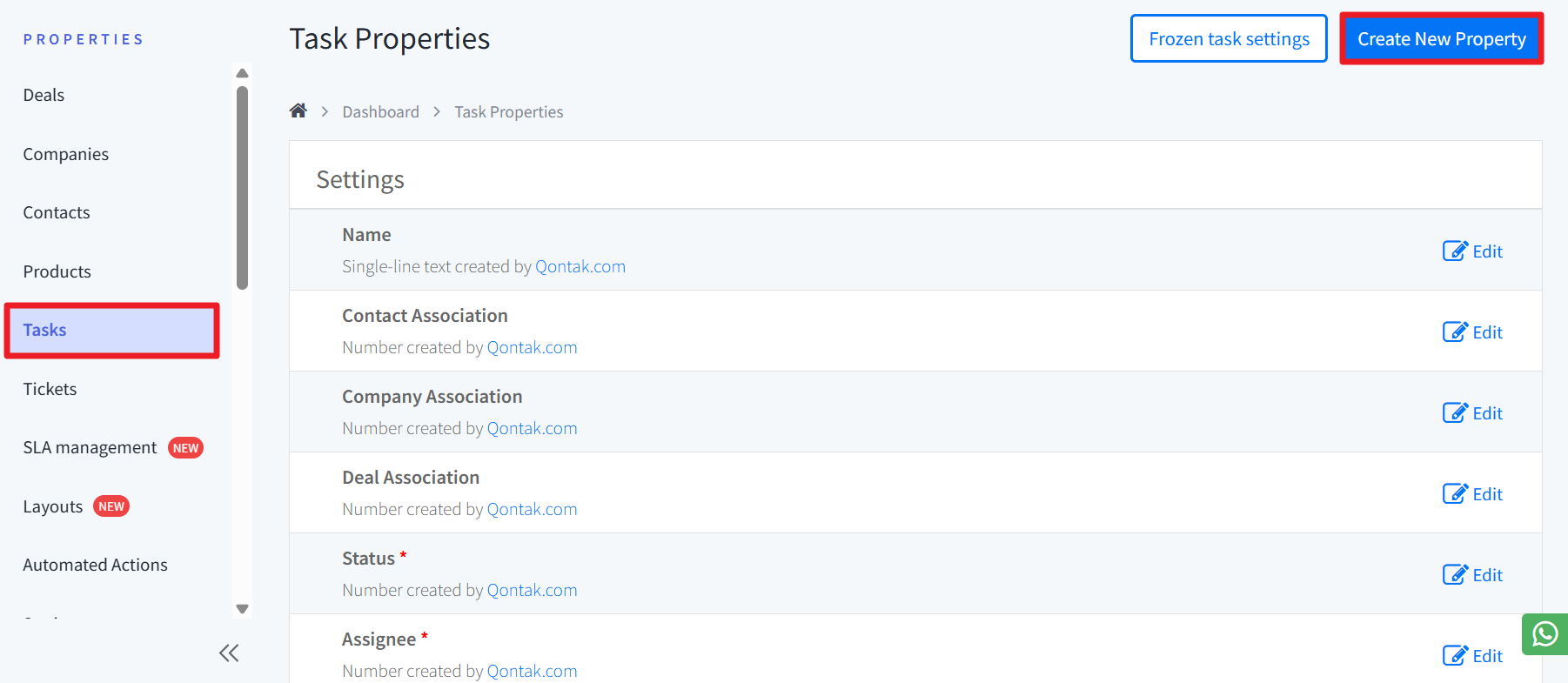Click Edit text for Contact Association
The width and height of the screenshot is (1568, 683).
pyautogui.click(x=1488, y=332)
